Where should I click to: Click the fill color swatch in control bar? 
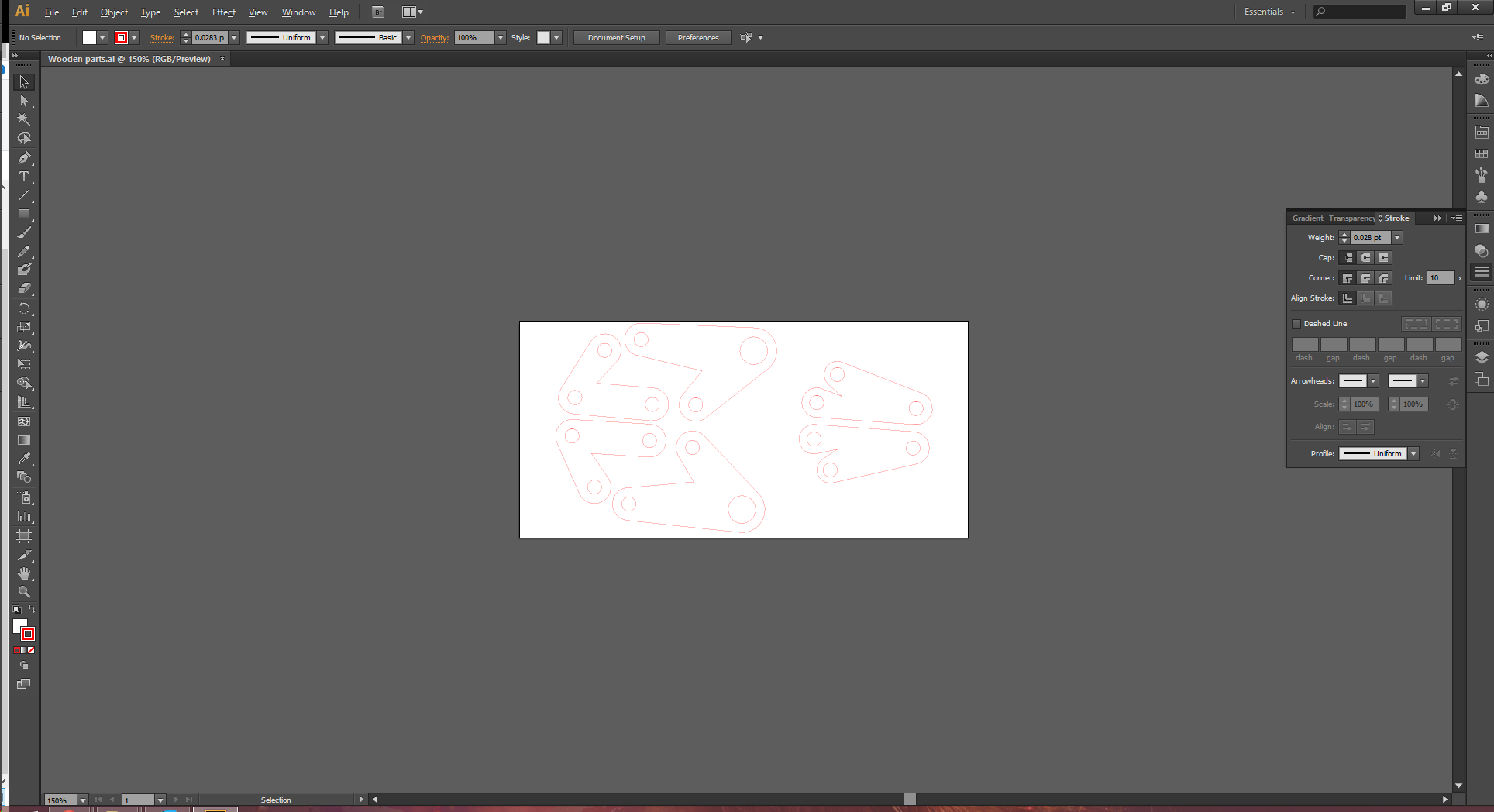[x=89, y=38]
